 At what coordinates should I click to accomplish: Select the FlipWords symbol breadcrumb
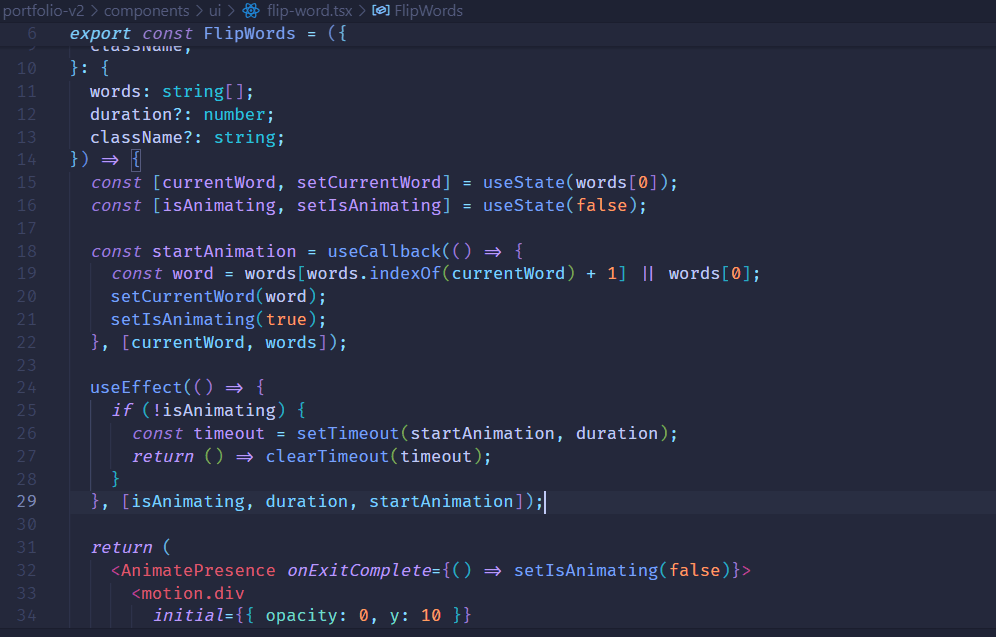coord(430,11)
